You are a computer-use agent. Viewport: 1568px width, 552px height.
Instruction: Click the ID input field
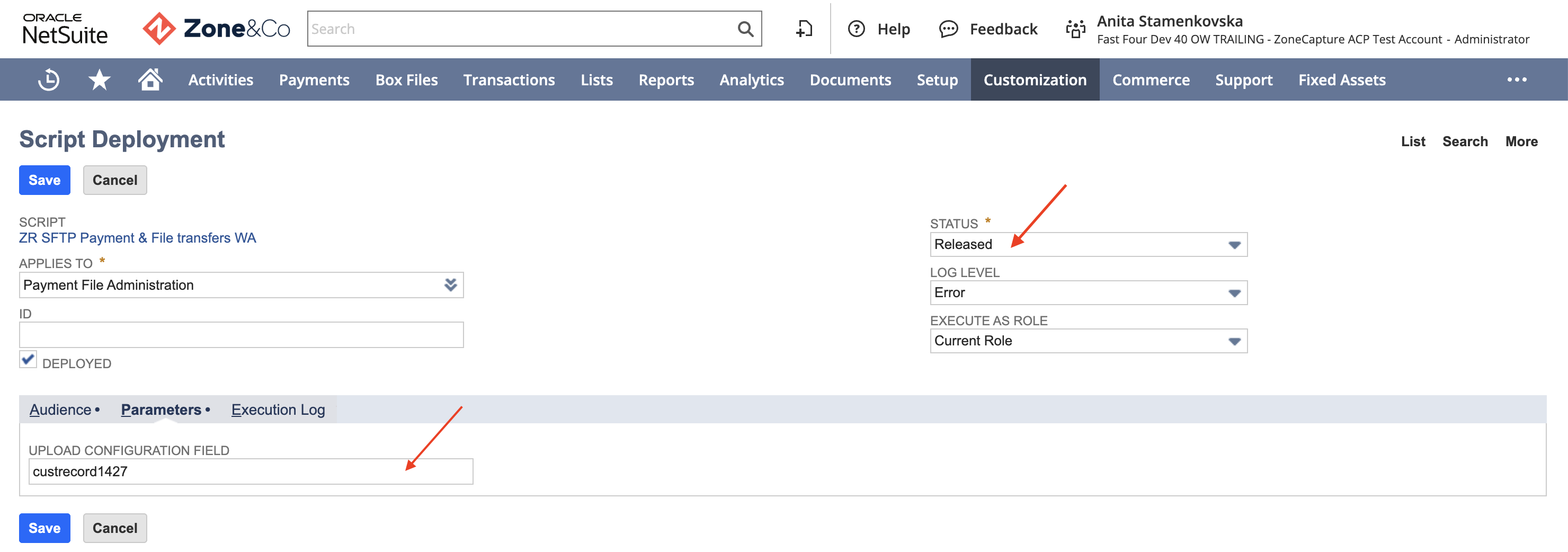241,335
